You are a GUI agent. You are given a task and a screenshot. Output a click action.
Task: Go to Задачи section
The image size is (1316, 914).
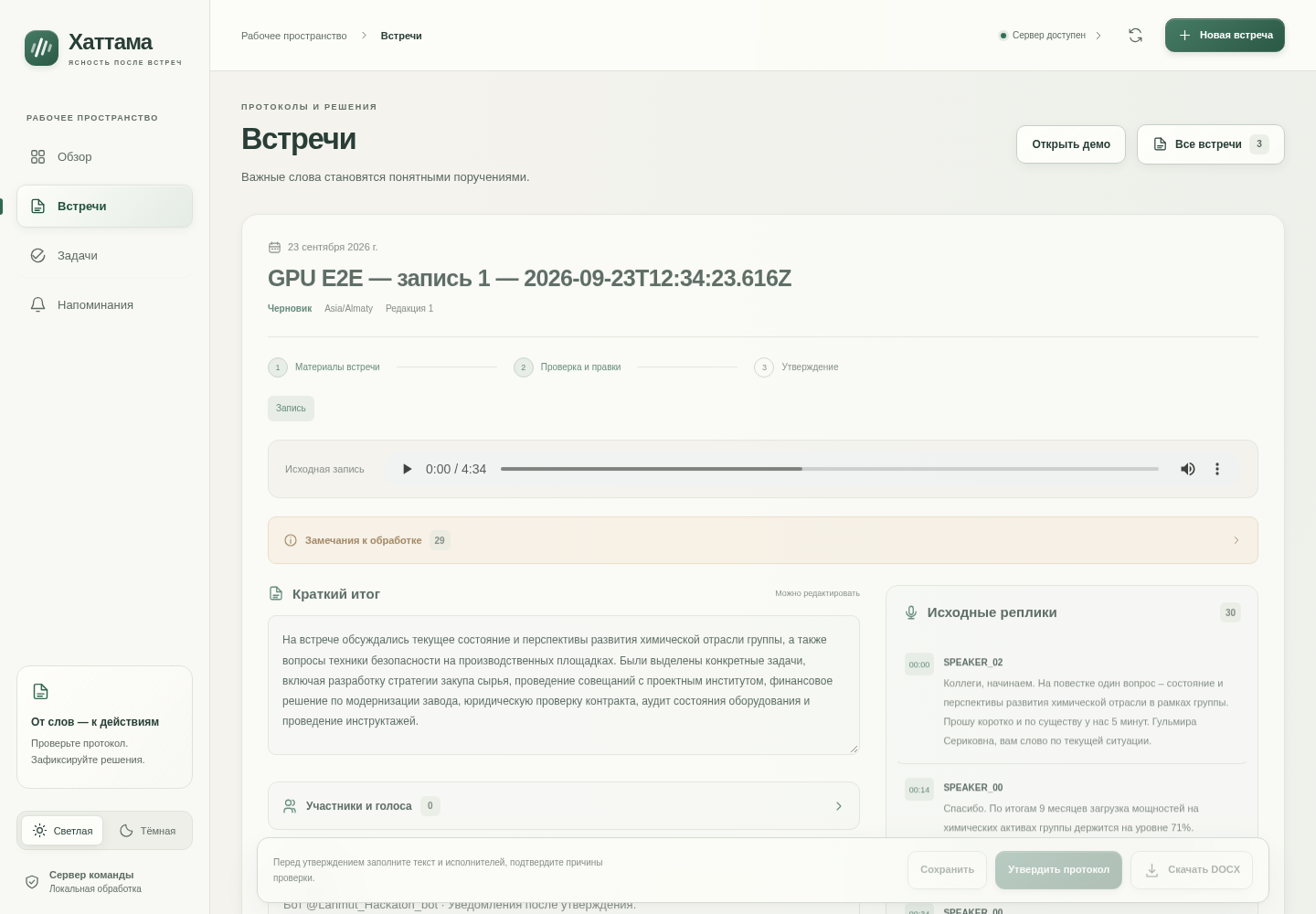point(105,256)
